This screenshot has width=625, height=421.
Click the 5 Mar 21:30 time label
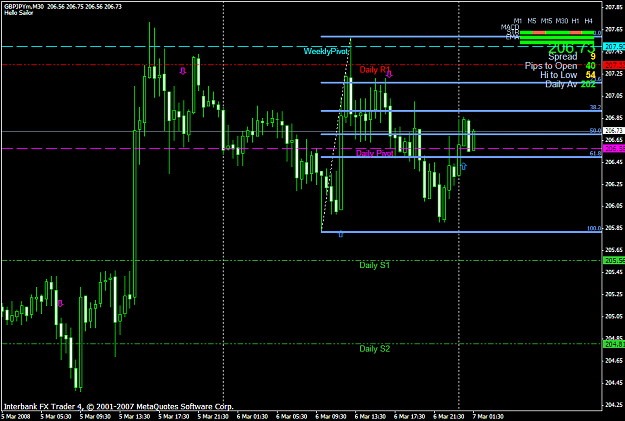[x=215, y=417]
